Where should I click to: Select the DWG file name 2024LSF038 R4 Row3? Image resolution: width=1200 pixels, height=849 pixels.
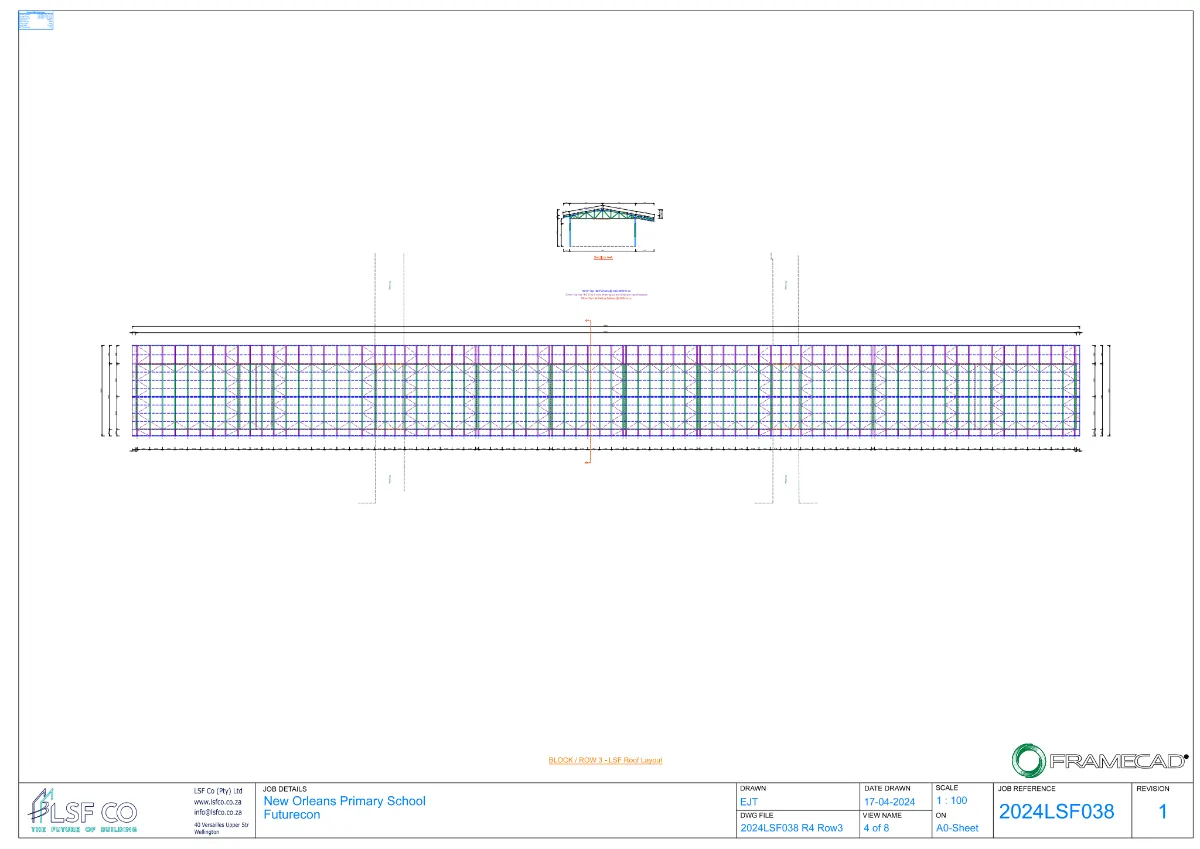pyautogui.click(x=792, y=827)
